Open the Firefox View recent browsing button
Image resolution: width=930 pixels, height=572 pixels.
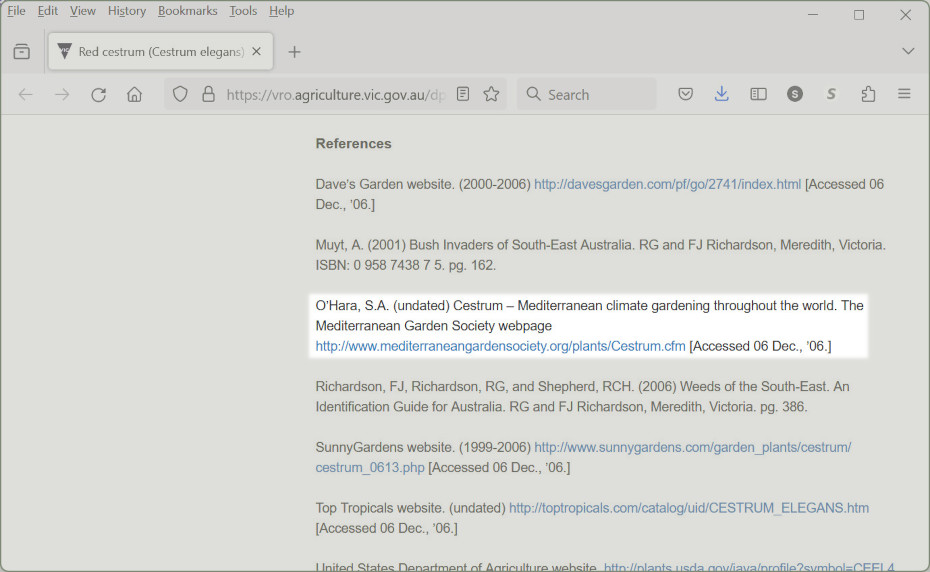click(x=22, y=51)
